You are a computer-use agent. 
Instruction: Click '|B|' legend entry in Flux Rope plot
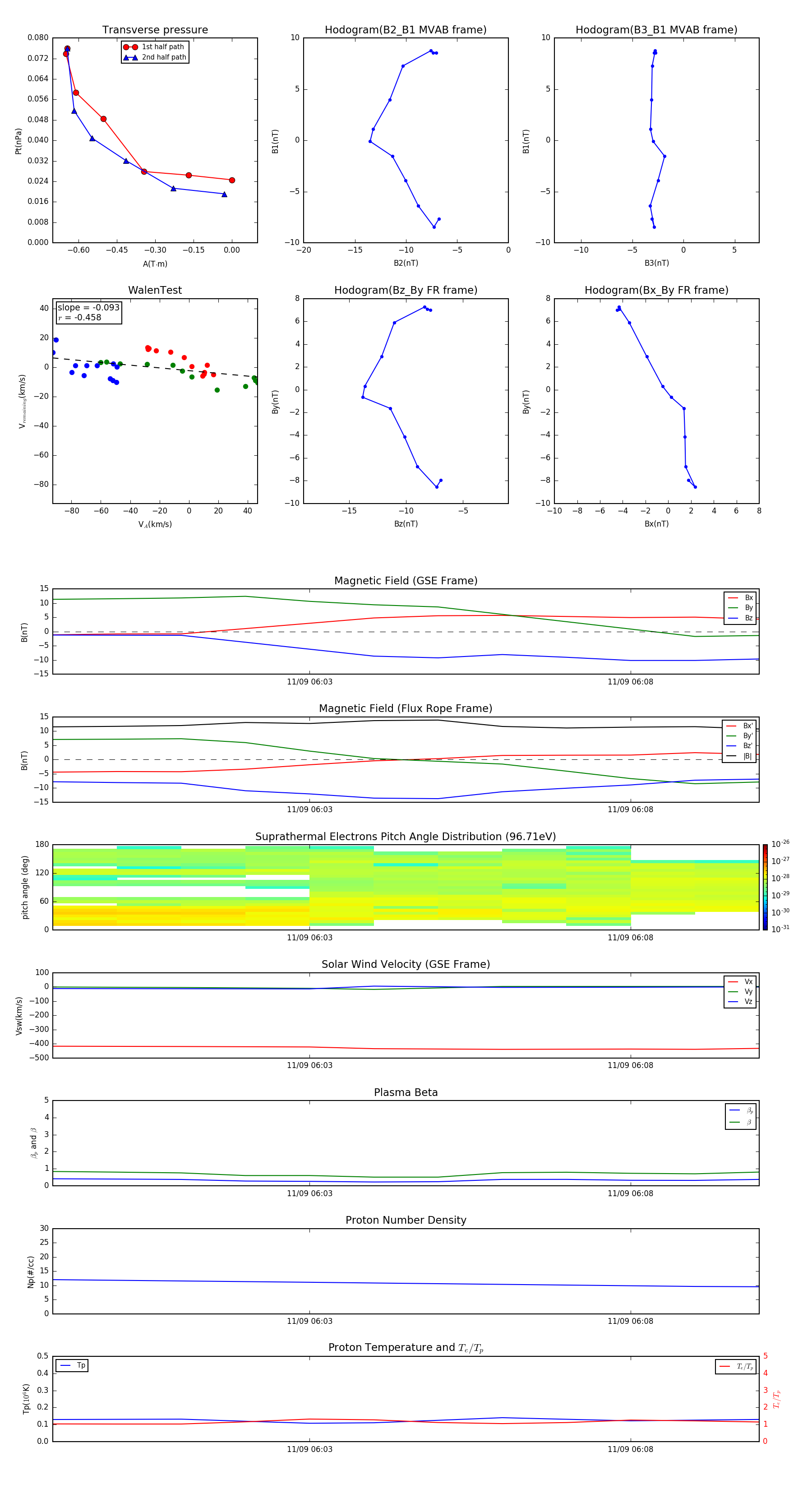[x=740, y=756]
